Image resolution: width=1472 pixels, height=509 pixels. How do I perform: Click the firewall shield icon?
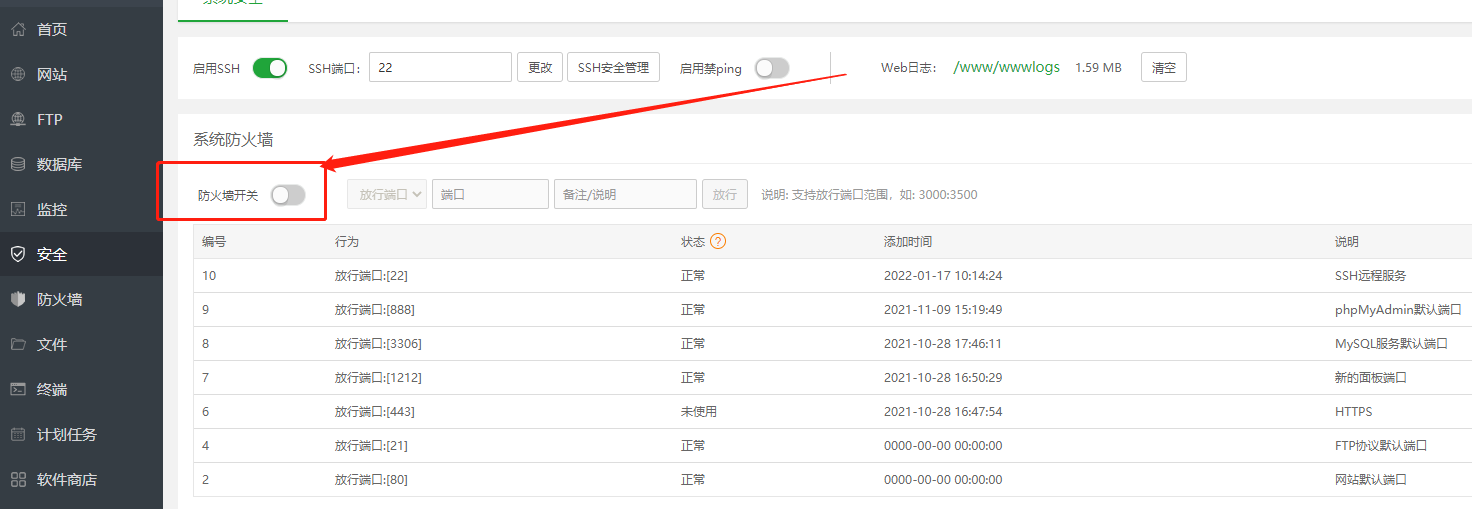18,299
